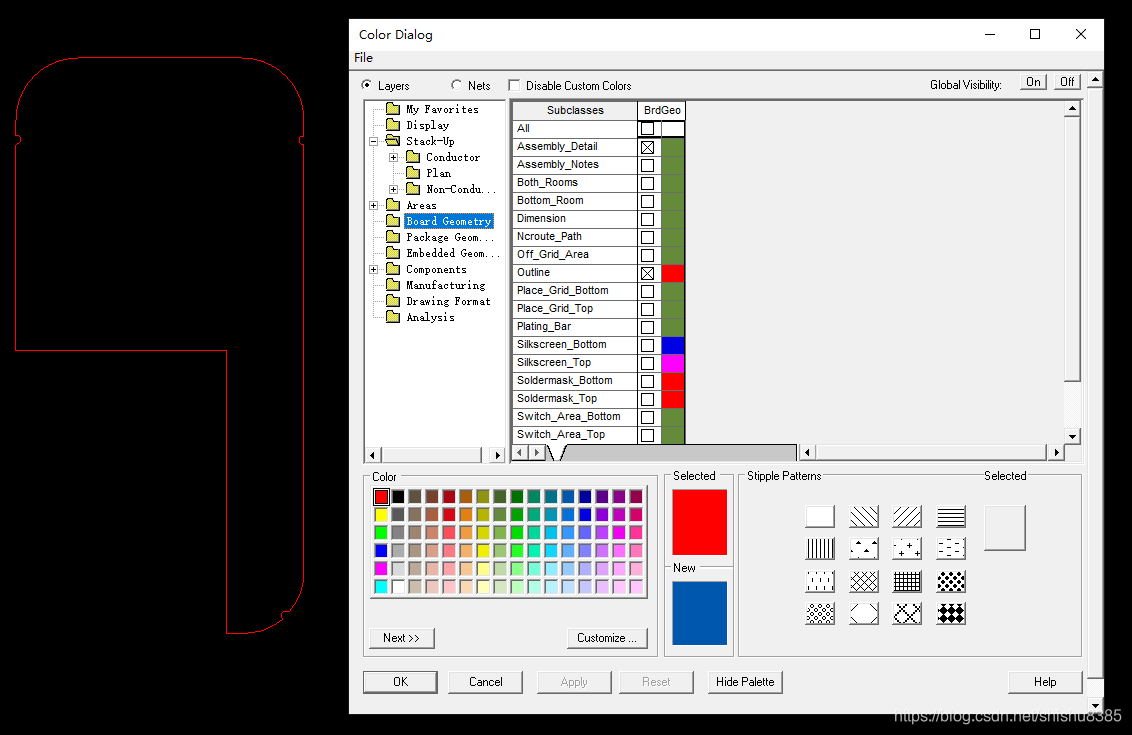The height and width of the screenshot is (735, 1132).
Task: Select the horizontal lines stipple pattern
Action: pos(951,516)
